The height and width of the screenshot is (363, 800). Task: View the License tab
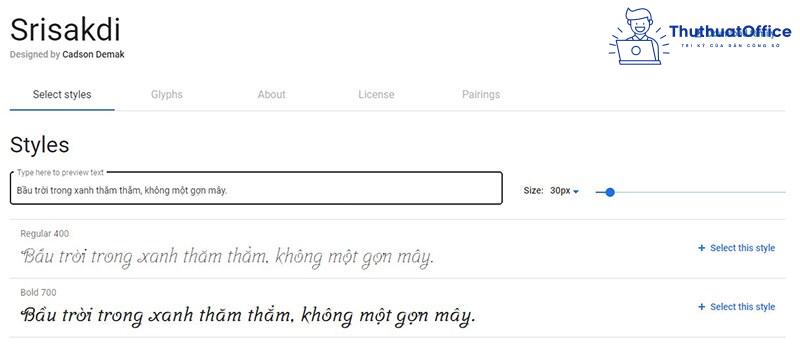point(376,94)
